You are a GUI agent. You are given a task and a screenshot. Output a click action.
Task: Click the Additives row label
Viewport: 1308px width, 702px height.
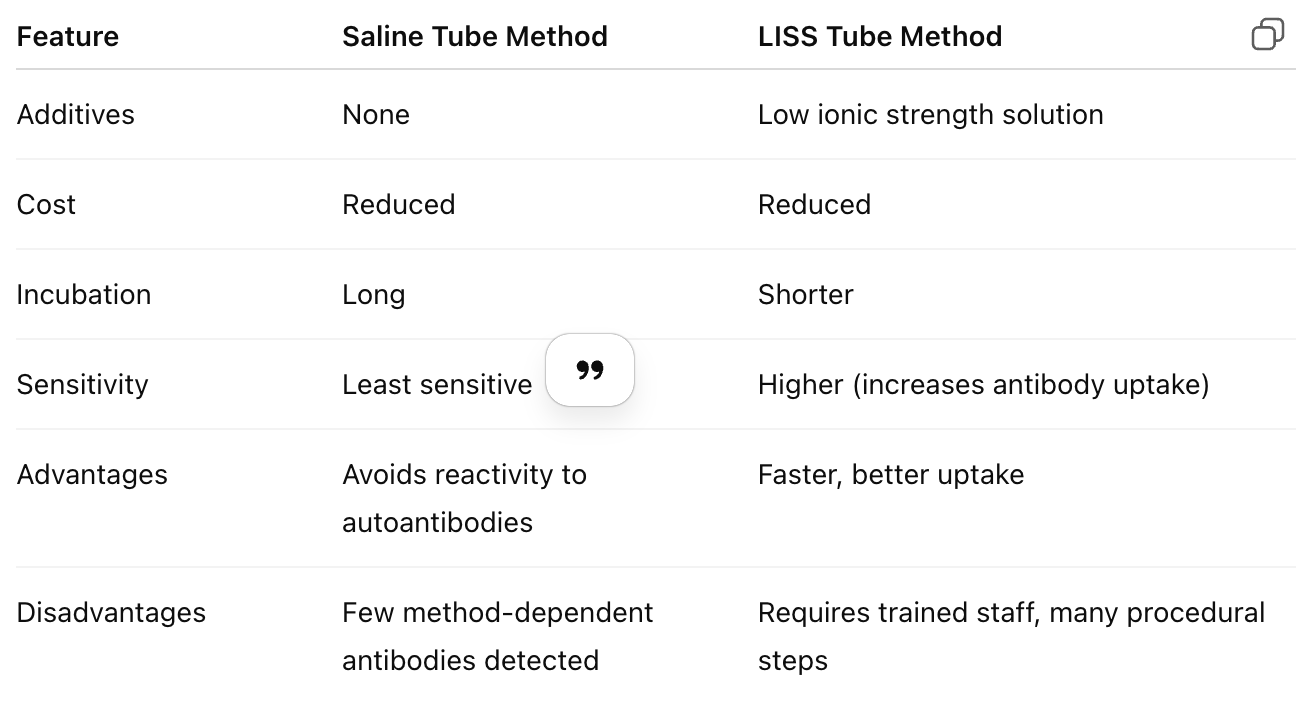tap(76, 115)
